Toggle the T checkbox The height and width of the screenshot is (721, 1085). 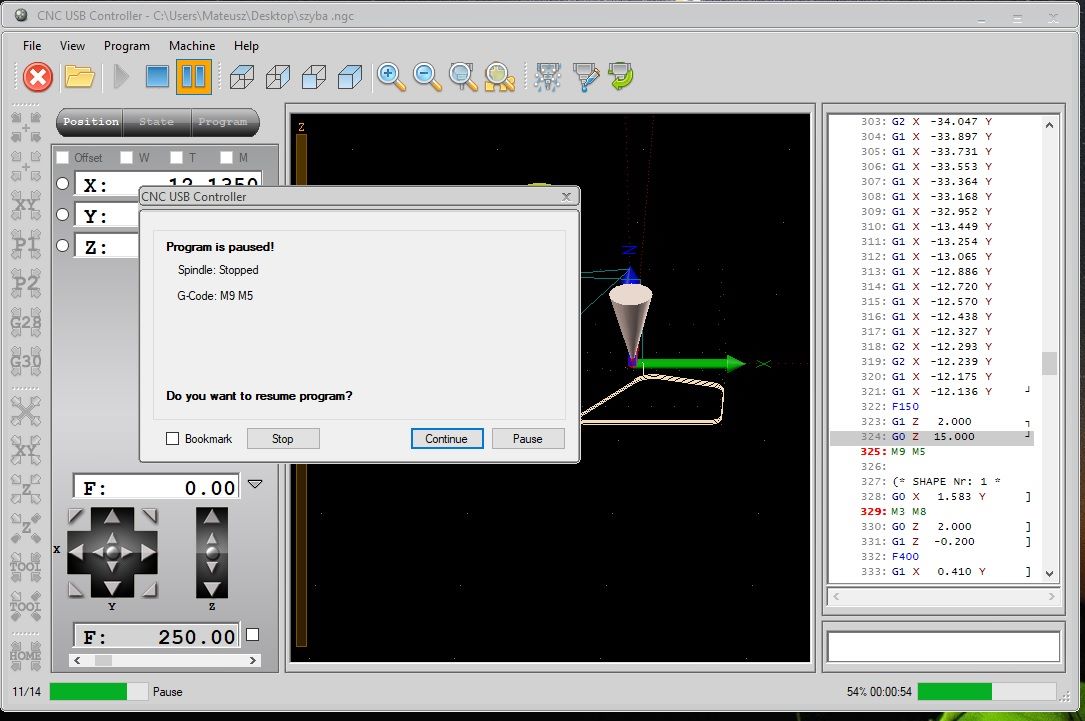tap(176, 157)
